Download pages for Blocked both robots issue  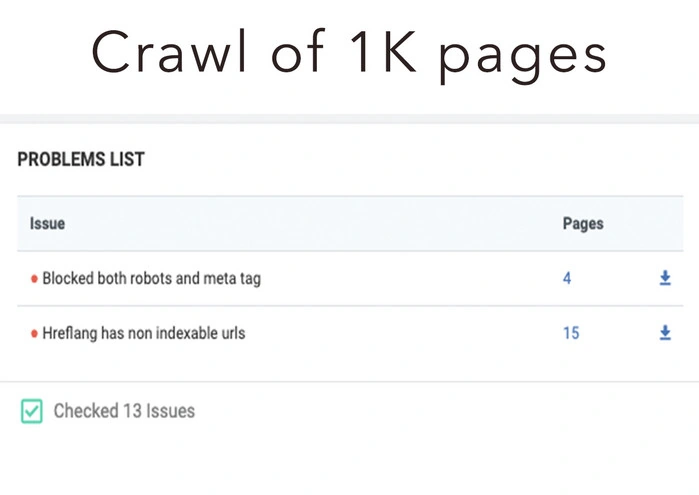tap(665, 279)
